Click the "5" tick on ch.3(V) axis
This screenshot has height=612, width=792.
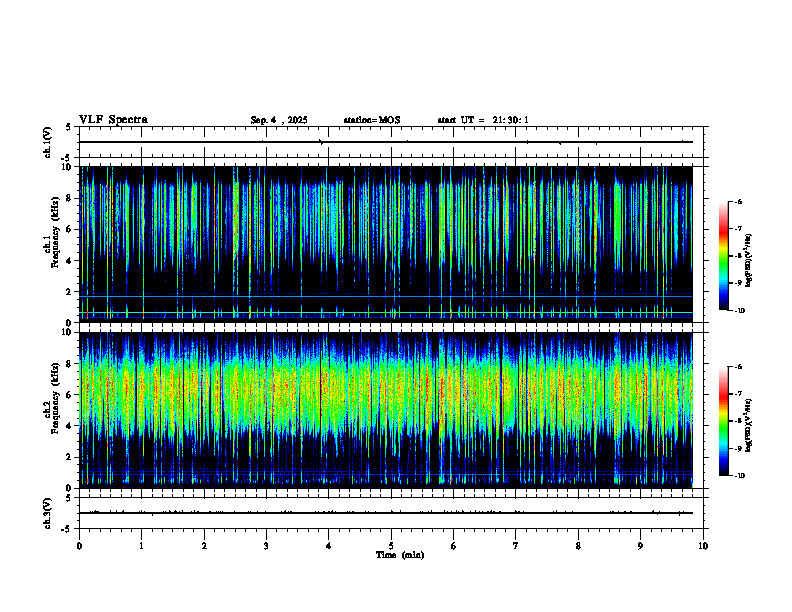click(69, 498)
